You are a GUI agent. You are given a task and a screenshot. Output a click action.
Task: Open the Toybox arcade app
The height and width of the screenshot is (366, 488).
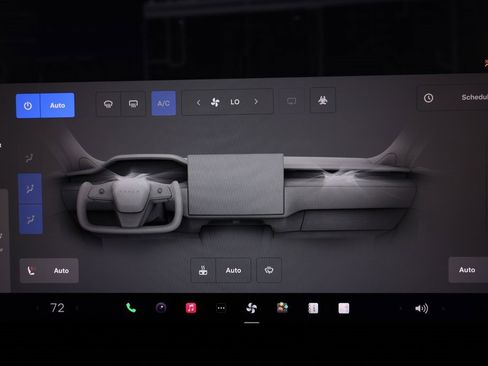(x=282, y=308)
